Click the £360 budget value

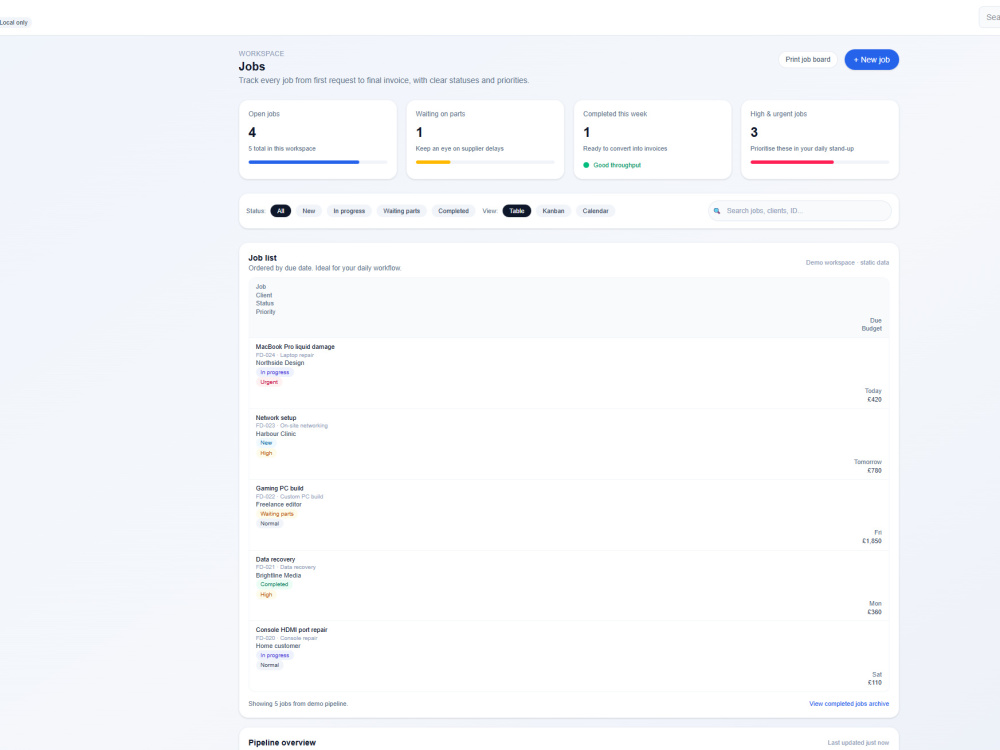[874, 612]
